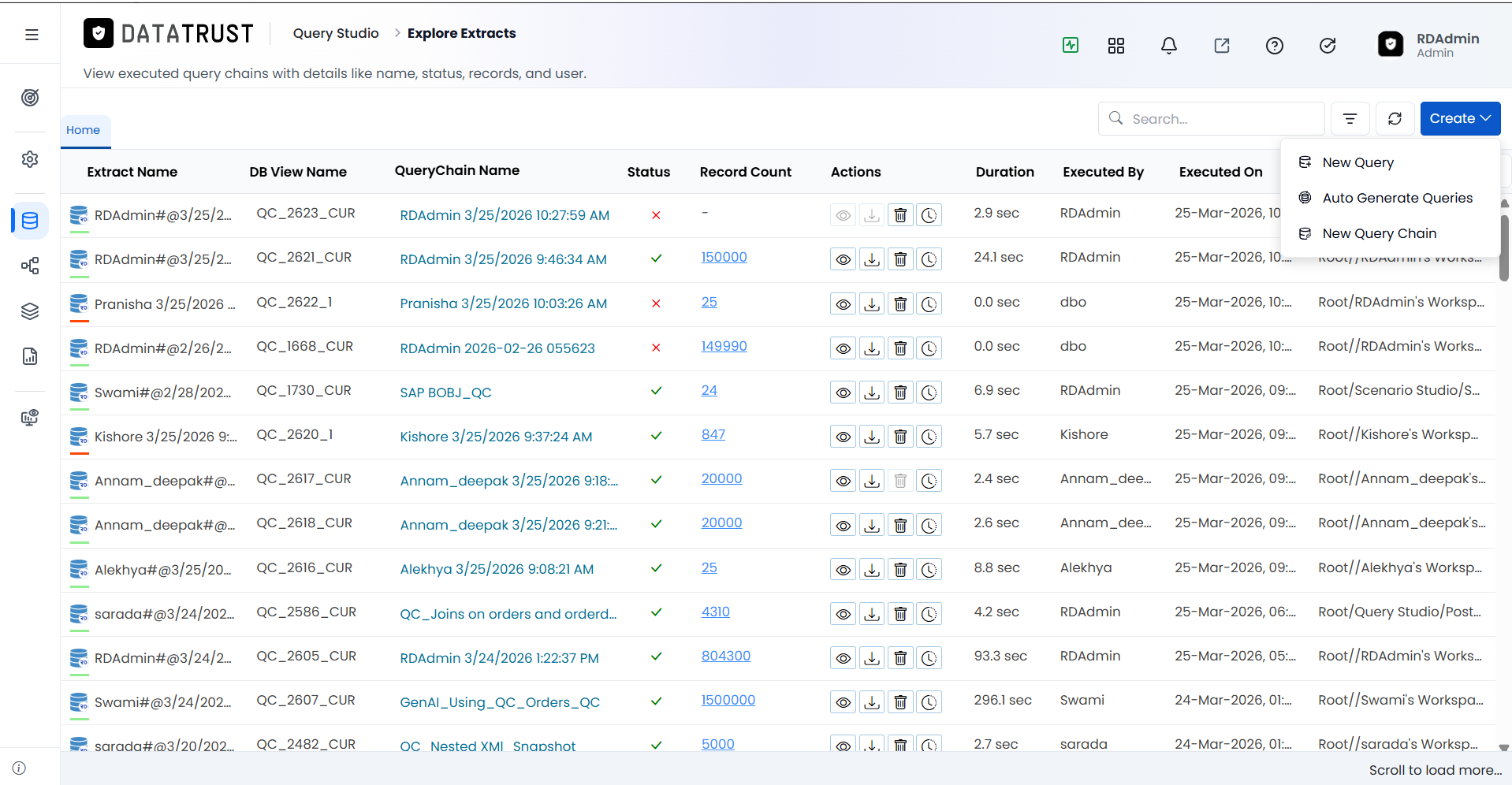This screenshot has width=1512, height=785.
Task: Click Executed By cell Alekhya
Action: coord(1086,567)
